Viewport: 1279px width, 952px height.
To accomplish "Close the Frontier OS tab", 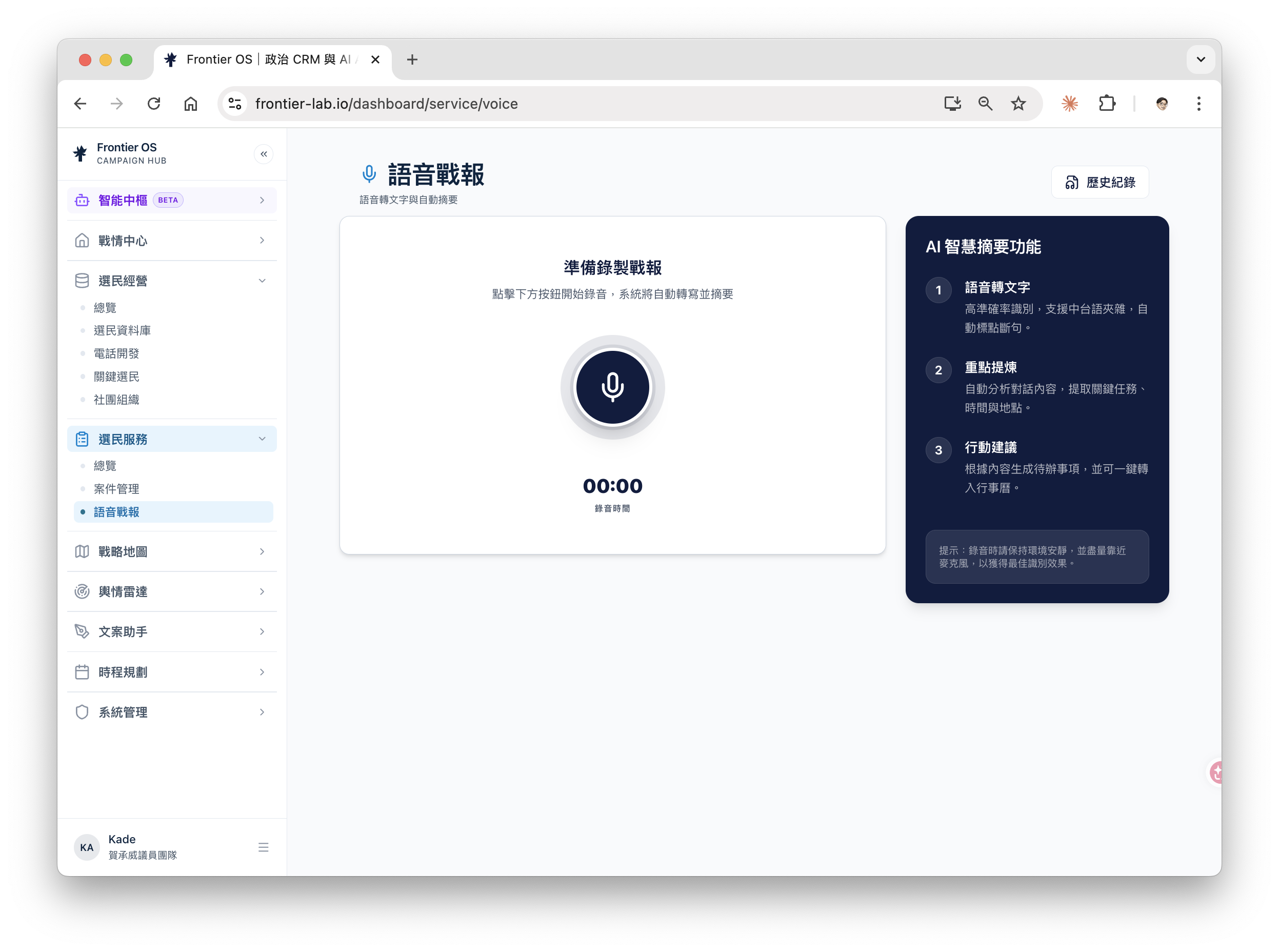I will tap(375, 60).
